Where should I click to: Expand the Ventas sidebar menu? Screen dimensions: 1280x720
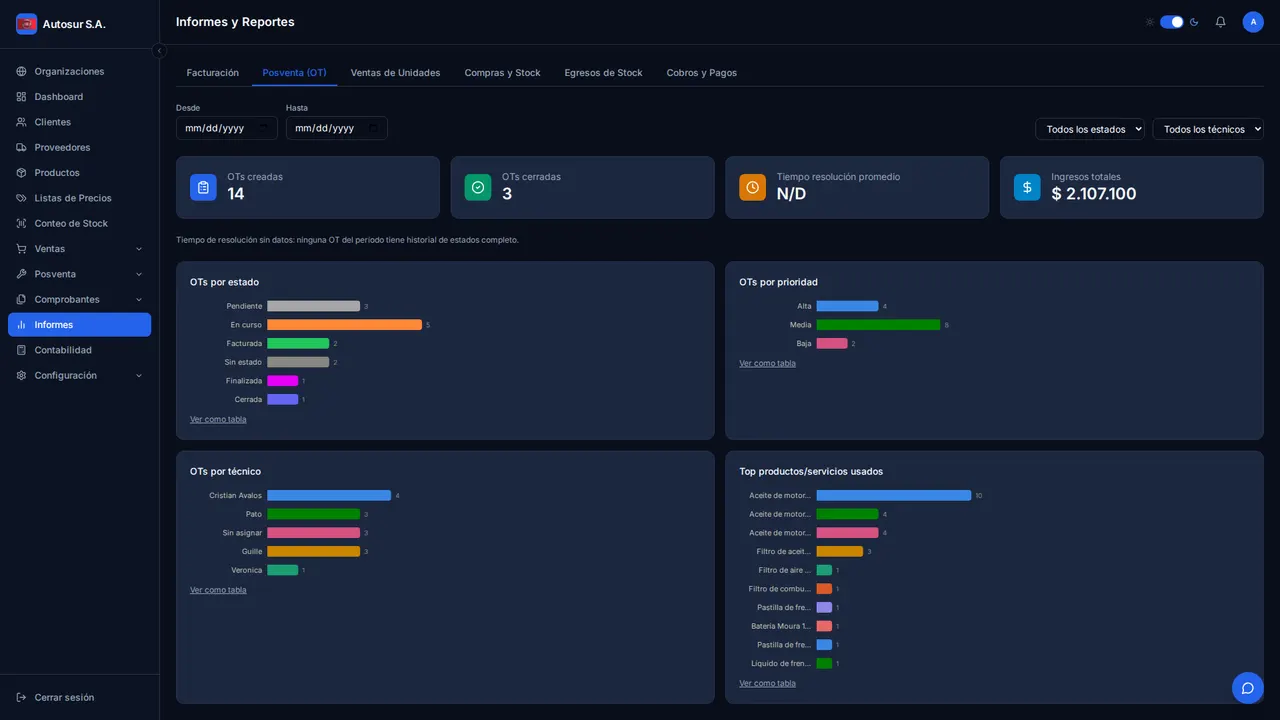(x=79, y=249)
